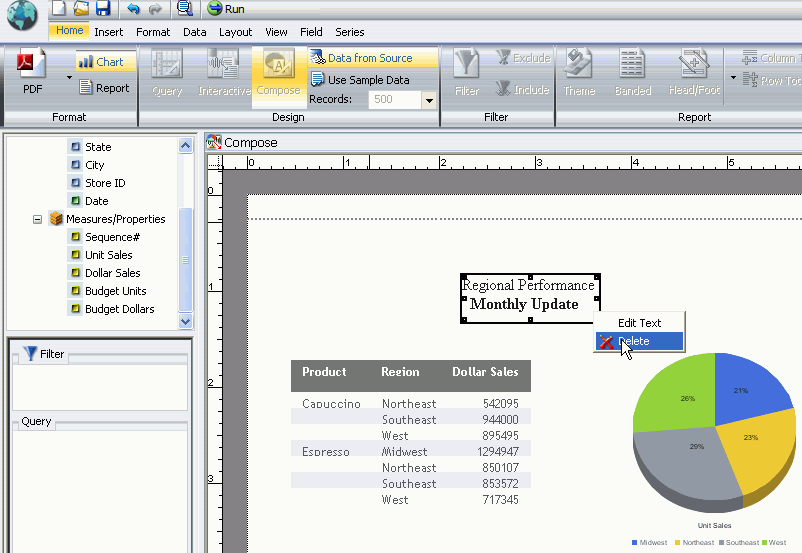Image resolution: width=802 pixels, height=553 pixels.
Task: Select the Regional Performance text box
Action: click(x=530, y=298)
